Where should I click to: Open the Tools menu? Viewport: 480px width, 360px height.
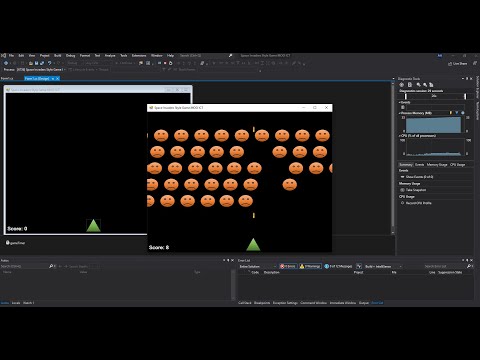pos(124,55)
